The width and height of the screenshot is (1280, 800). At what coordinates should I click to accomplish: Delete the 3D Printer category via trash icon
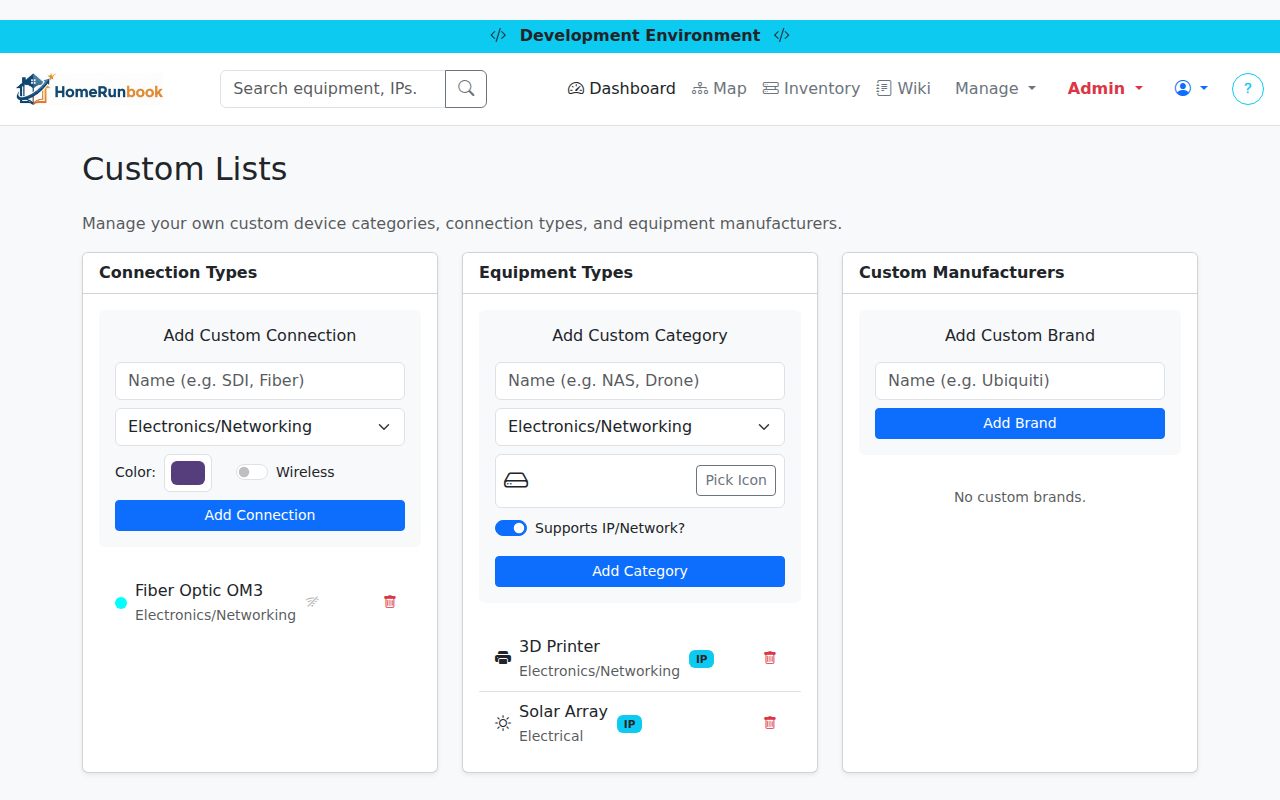(769, 657)
